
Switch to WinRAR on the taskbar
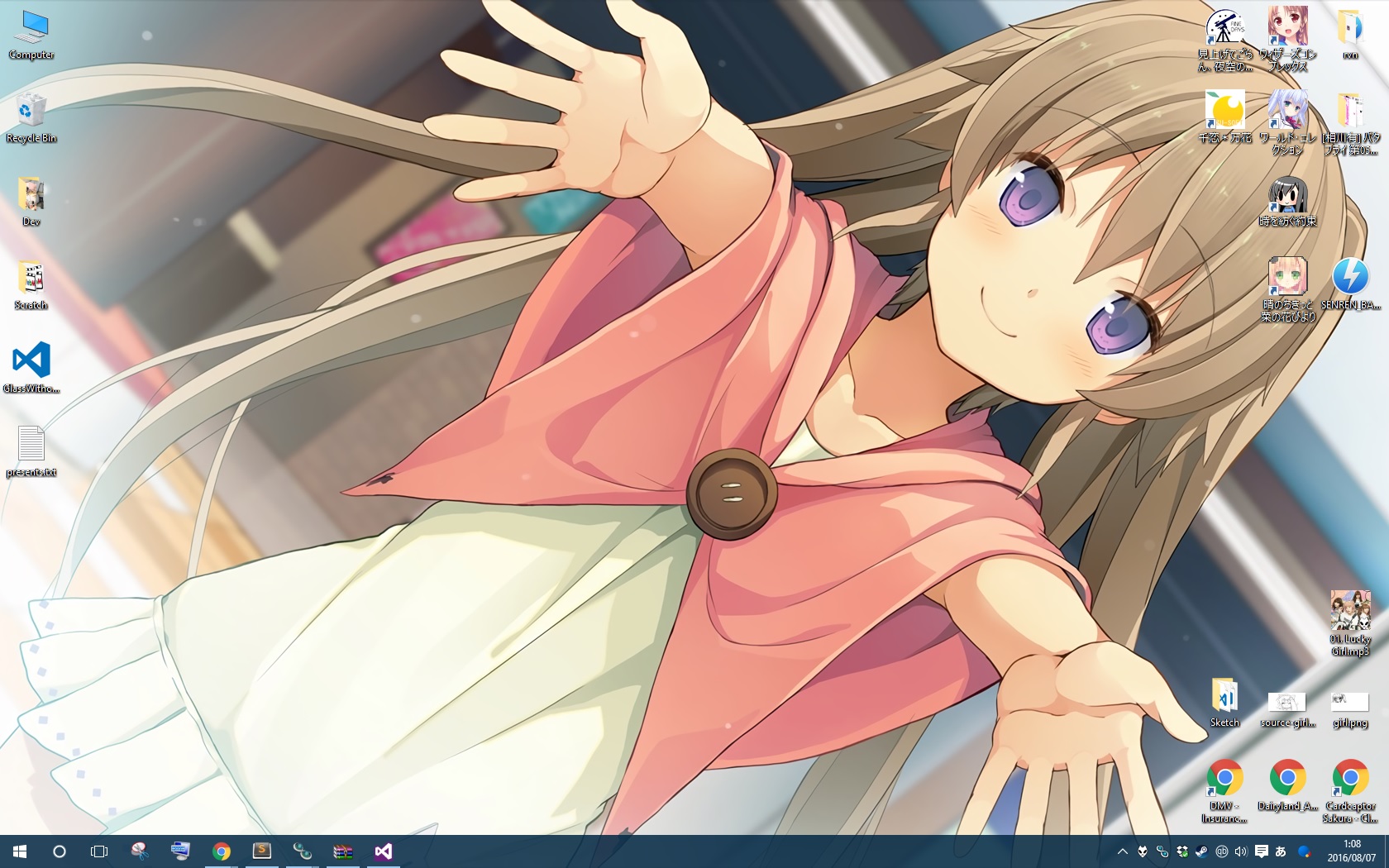pos(342,851)
